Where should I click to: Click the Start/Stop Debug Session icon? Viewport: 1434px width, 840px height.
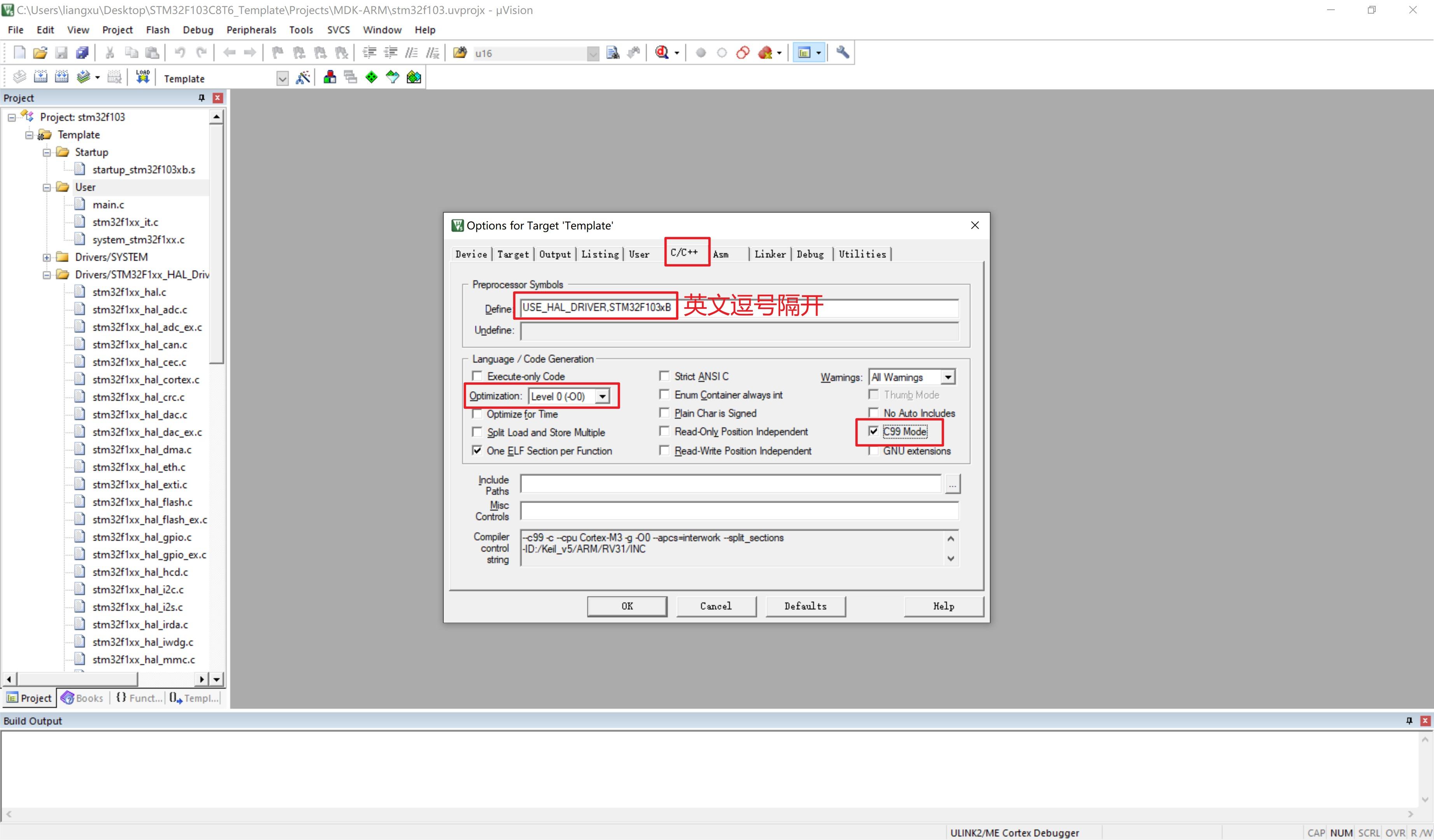click(662, 53)
